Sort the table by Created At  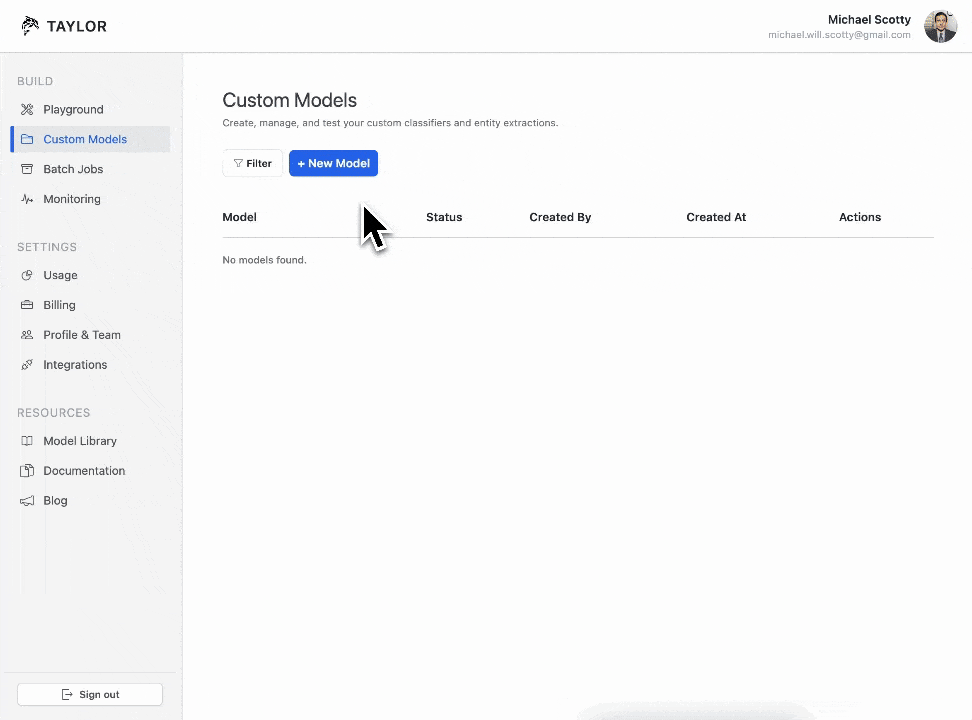click(716, 217)
